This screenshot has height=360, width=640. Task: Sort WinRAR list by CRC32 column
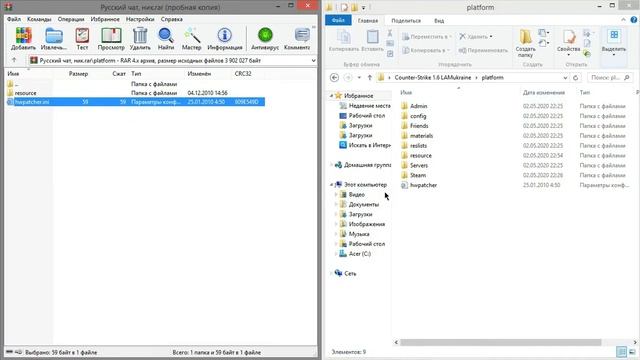point(243,74)
